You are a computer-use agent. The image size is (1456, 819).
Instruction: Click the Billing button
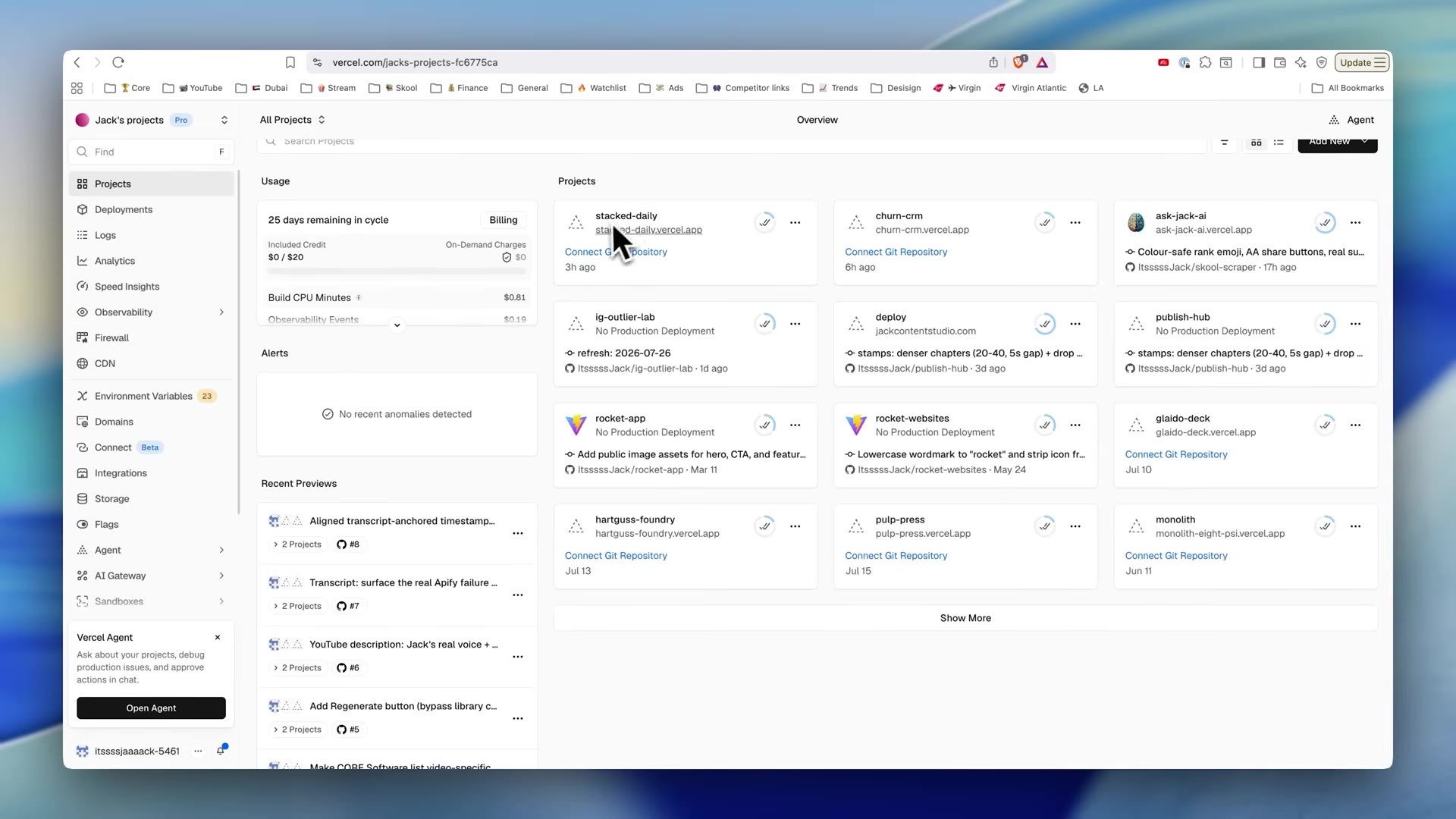tap(504, 220)
